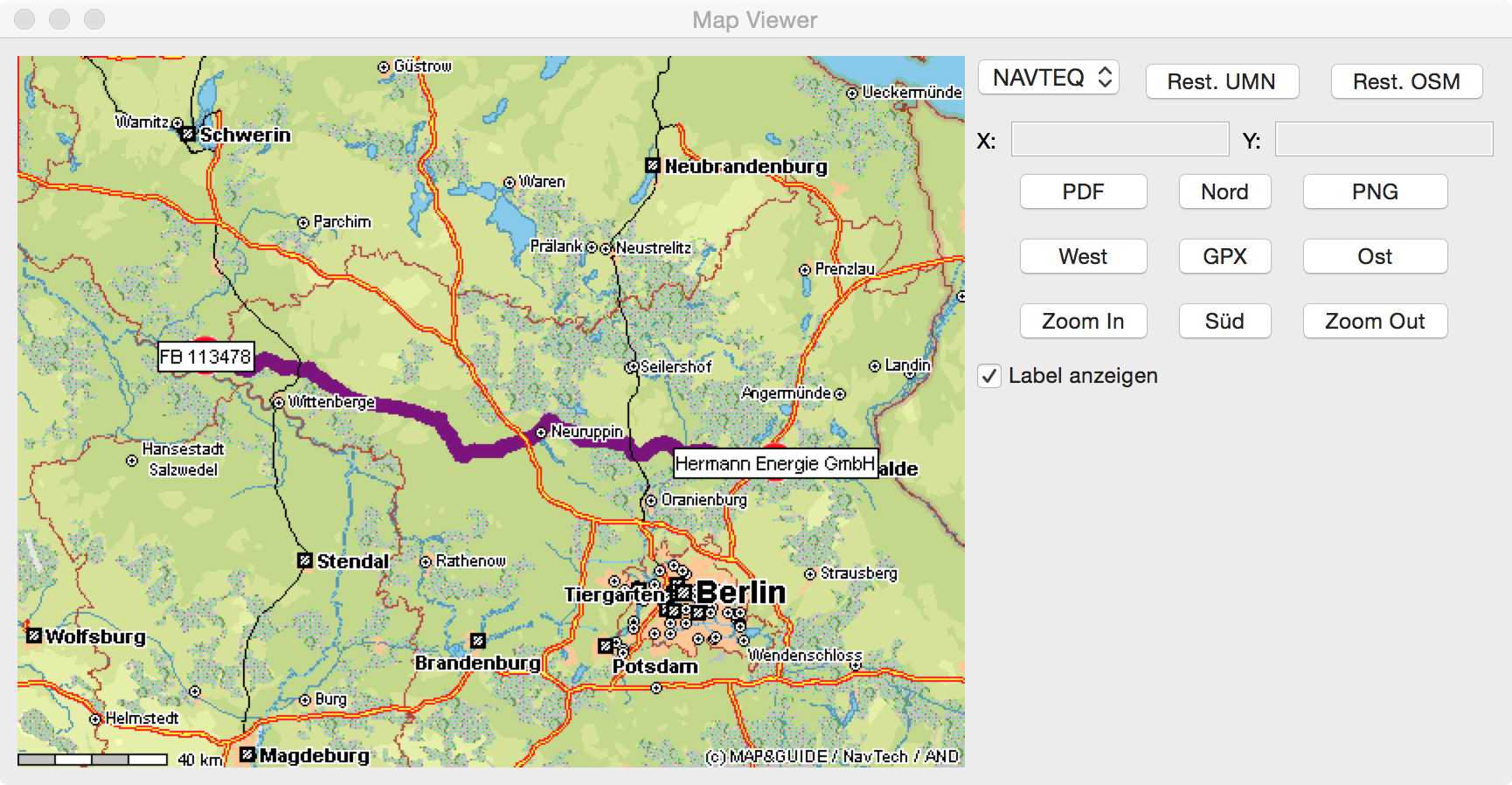1512x785 pixels.
Task: Click the Rest. OSM button
Action: tap(1406, 81)
